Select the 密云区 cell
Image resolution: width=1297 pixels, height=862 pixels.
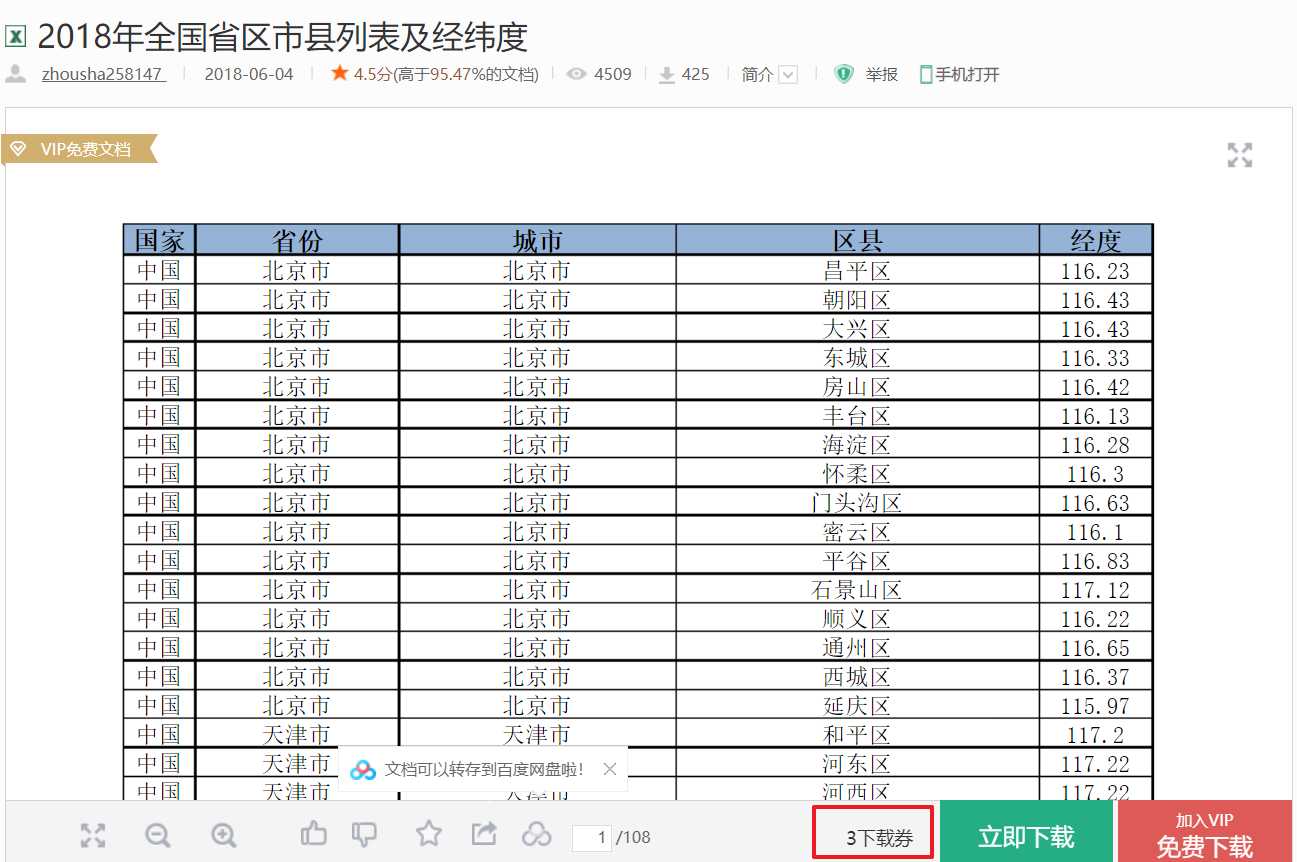857,532
